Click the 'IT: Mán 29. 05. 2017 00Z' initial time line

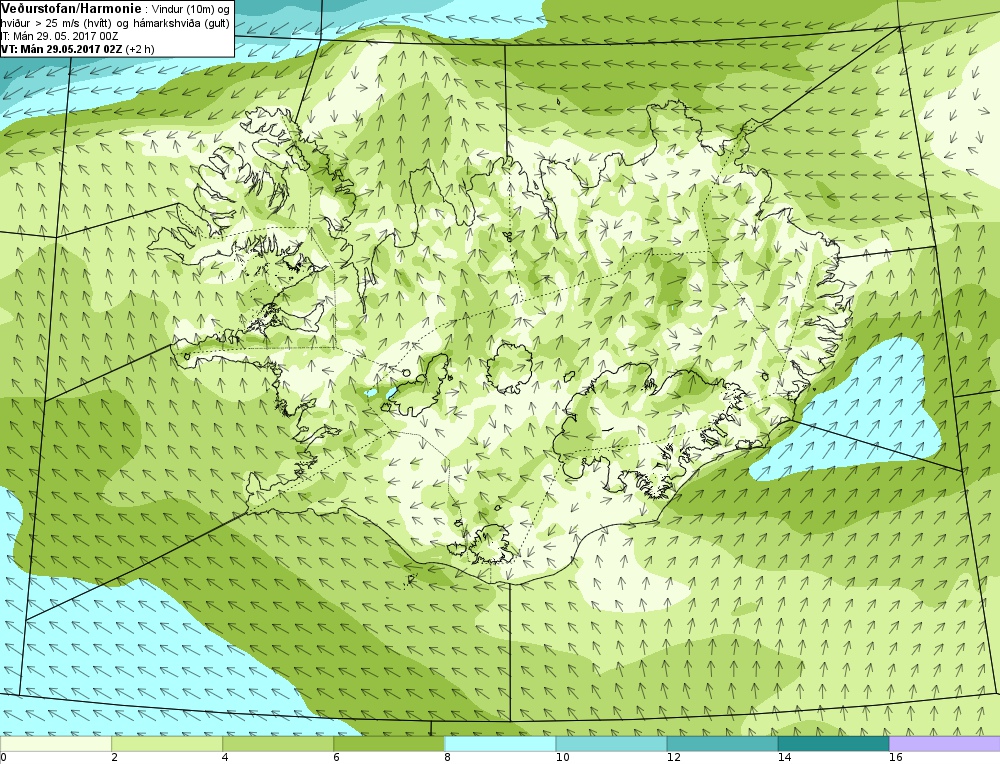[x=59, y=36]
